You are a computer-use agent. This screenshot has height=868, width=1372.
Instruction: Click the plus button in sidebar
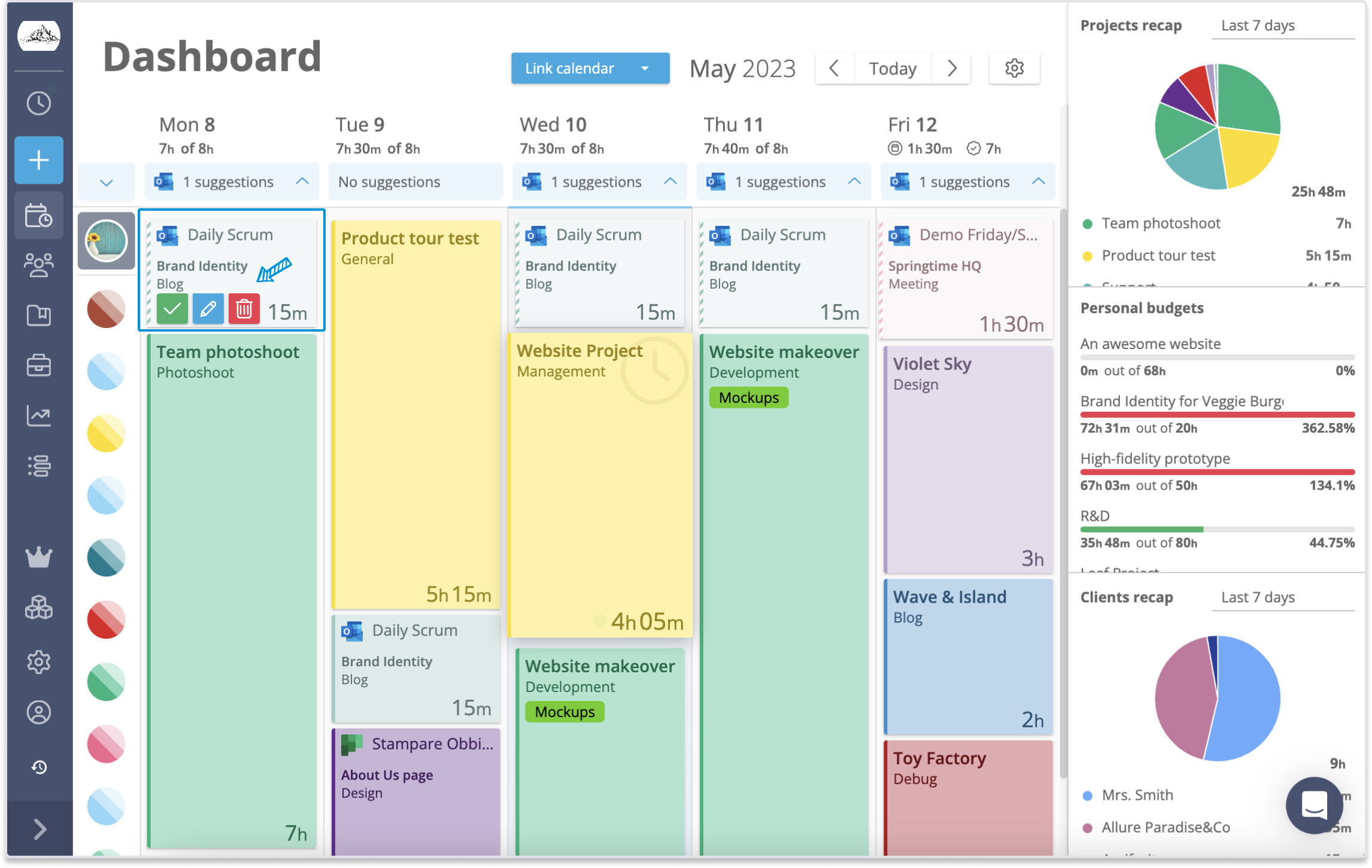39,160
